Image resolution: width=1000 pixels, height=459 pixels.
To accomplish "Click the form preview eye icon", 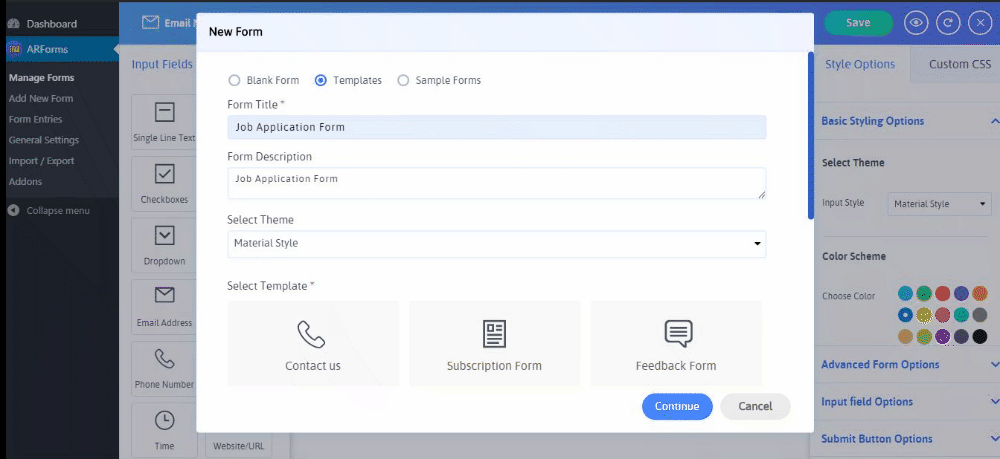I will [x=915, y=22].
